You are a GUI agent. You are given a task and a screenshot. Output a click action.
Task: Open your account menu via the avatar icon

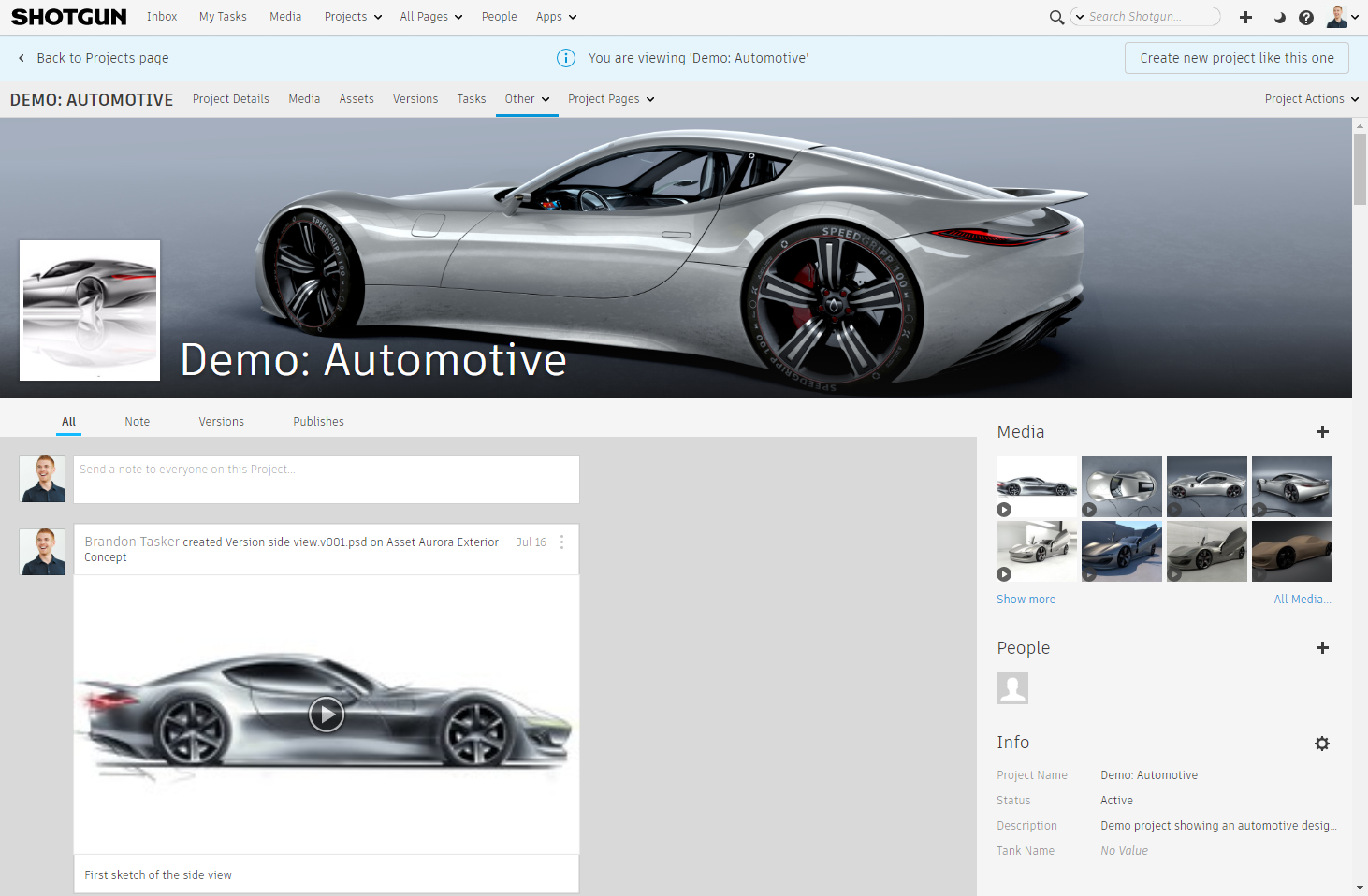(x=1338, y=16)
